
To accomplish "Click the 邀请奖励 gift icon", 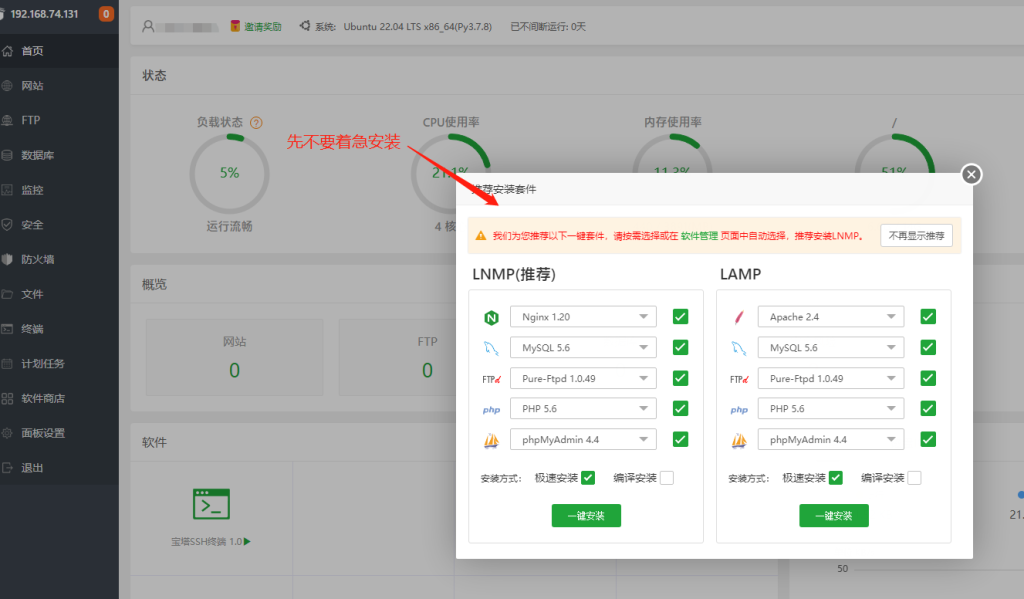I will pos(235,25).
